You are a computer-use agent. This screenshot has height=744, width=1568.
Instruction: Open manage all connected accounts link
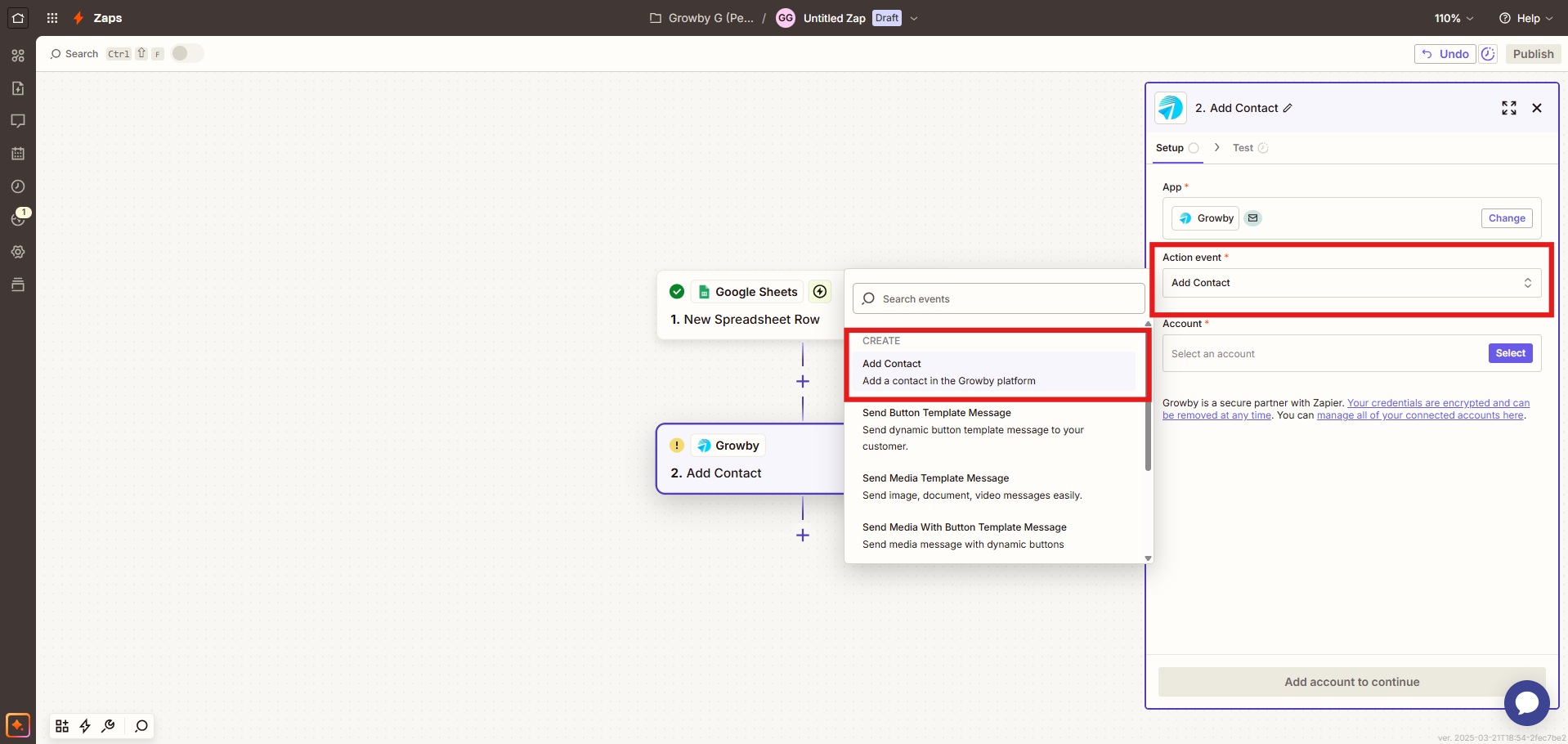[x=1420, y=415]
